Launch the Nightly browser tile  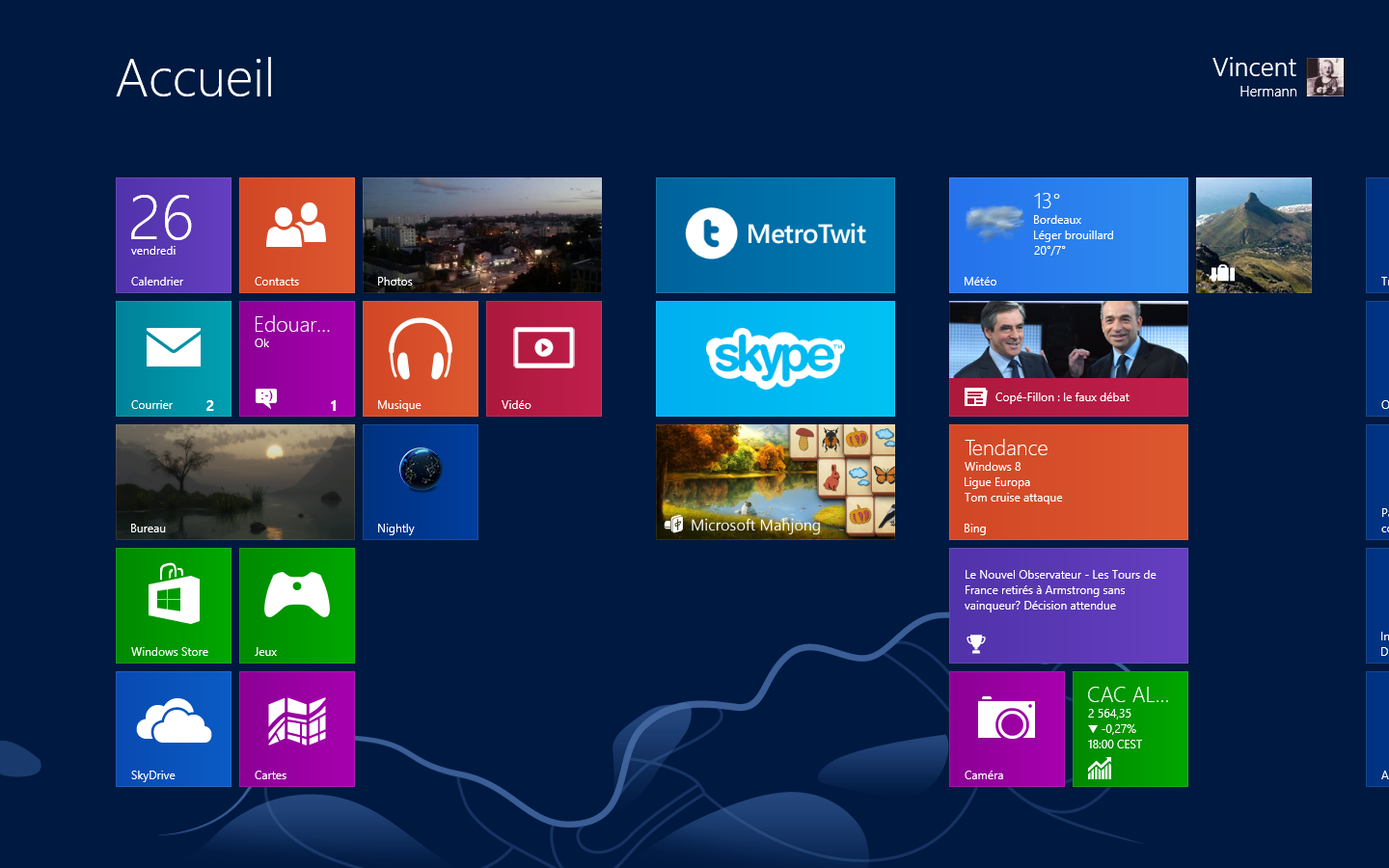click(x=421, y=482)
